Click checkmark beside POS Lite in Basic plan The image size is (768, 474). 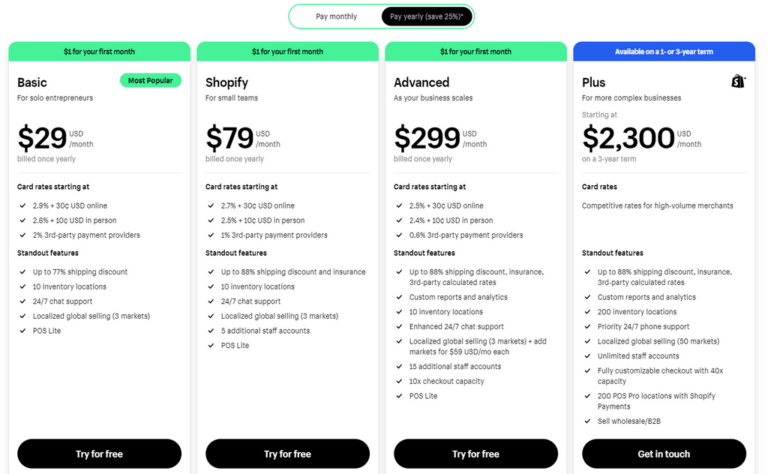point(23,331)
